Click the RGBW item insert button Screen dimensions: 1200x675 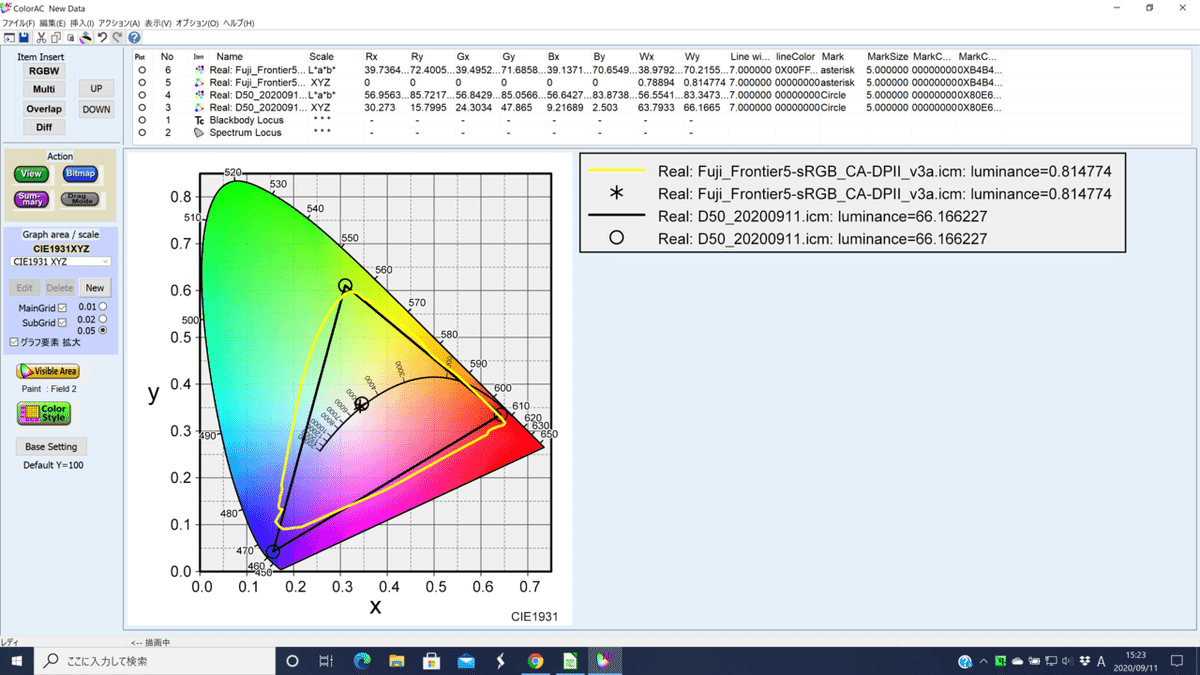click(43, 71)
